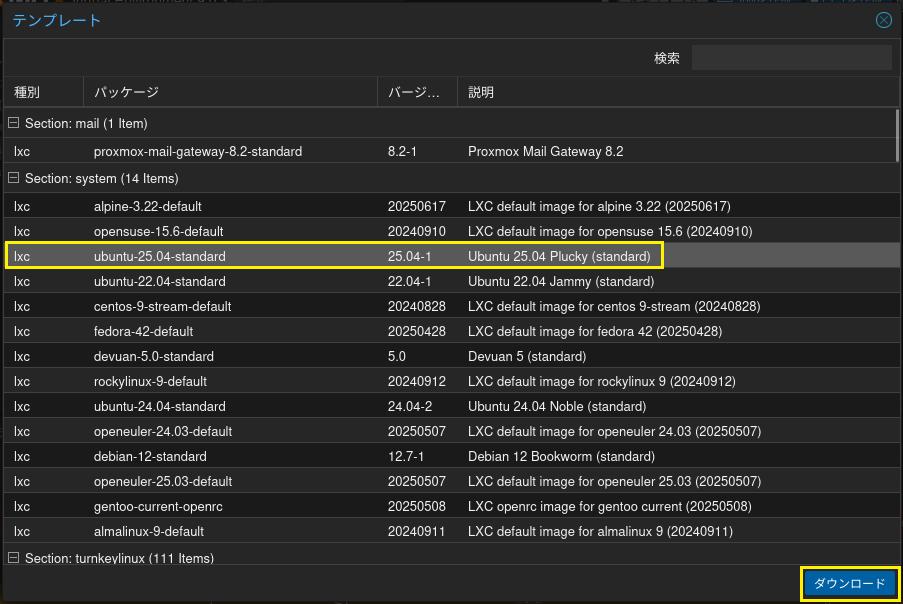Select the almalinux-9-default template

(450, 531)
